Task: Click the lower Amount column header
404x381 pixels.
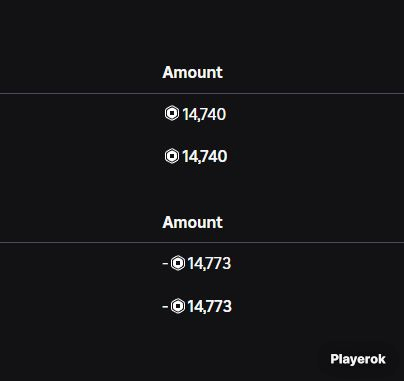Action: (192, 222)
